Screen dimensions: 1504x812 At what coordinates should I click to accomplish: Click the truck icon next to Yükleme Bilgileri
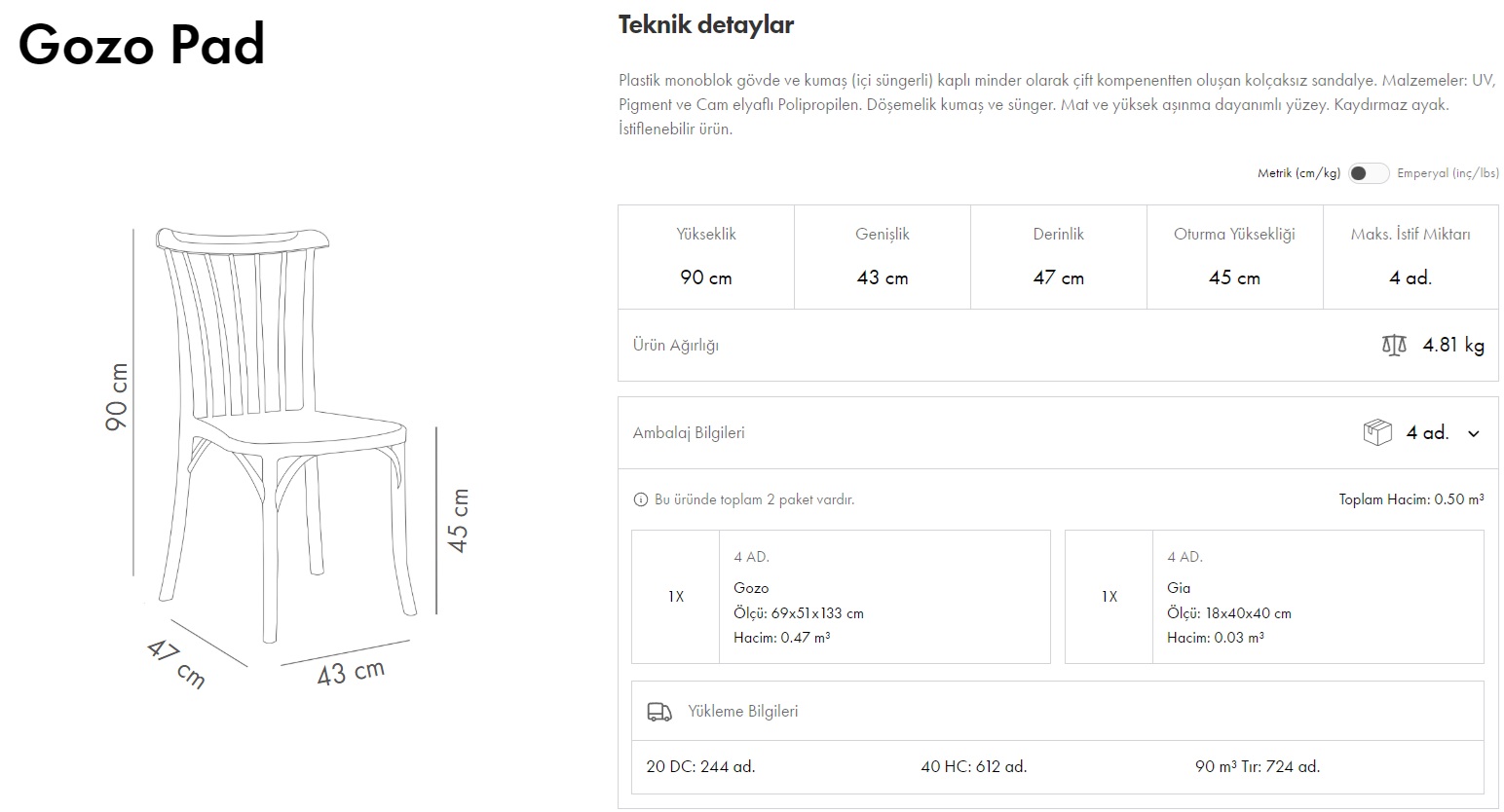pos(659,712)
